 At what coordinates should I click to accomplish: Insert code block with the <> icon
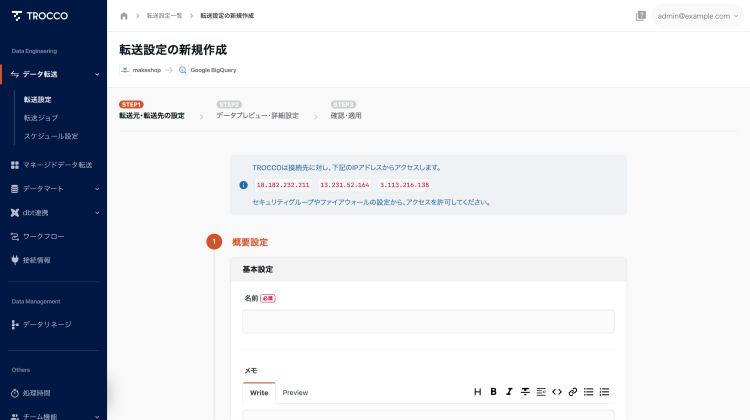[x=557, y=392]
